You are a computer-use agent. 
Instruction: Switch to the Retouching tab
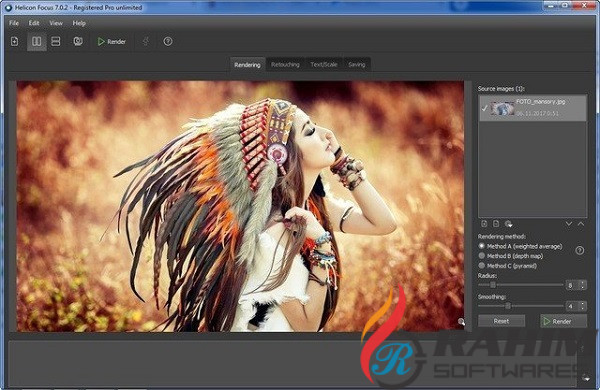coord(285,65)
